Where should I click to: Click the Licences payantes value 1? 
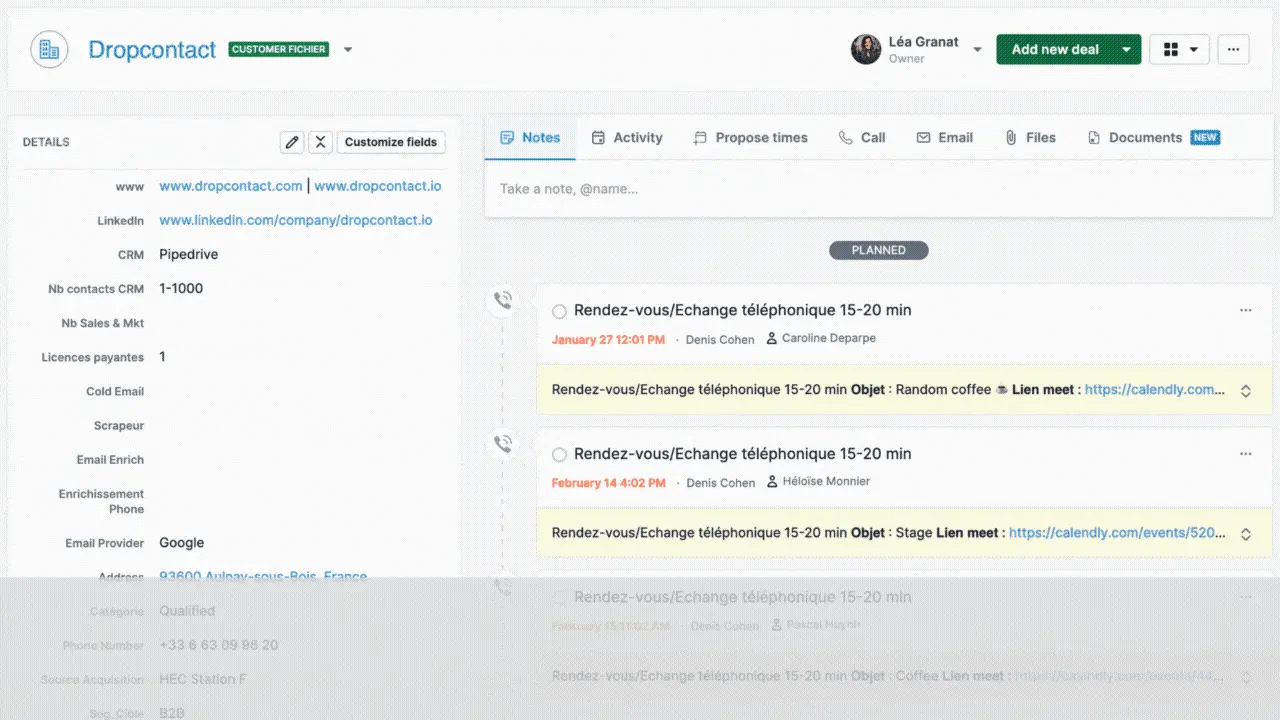163,357
